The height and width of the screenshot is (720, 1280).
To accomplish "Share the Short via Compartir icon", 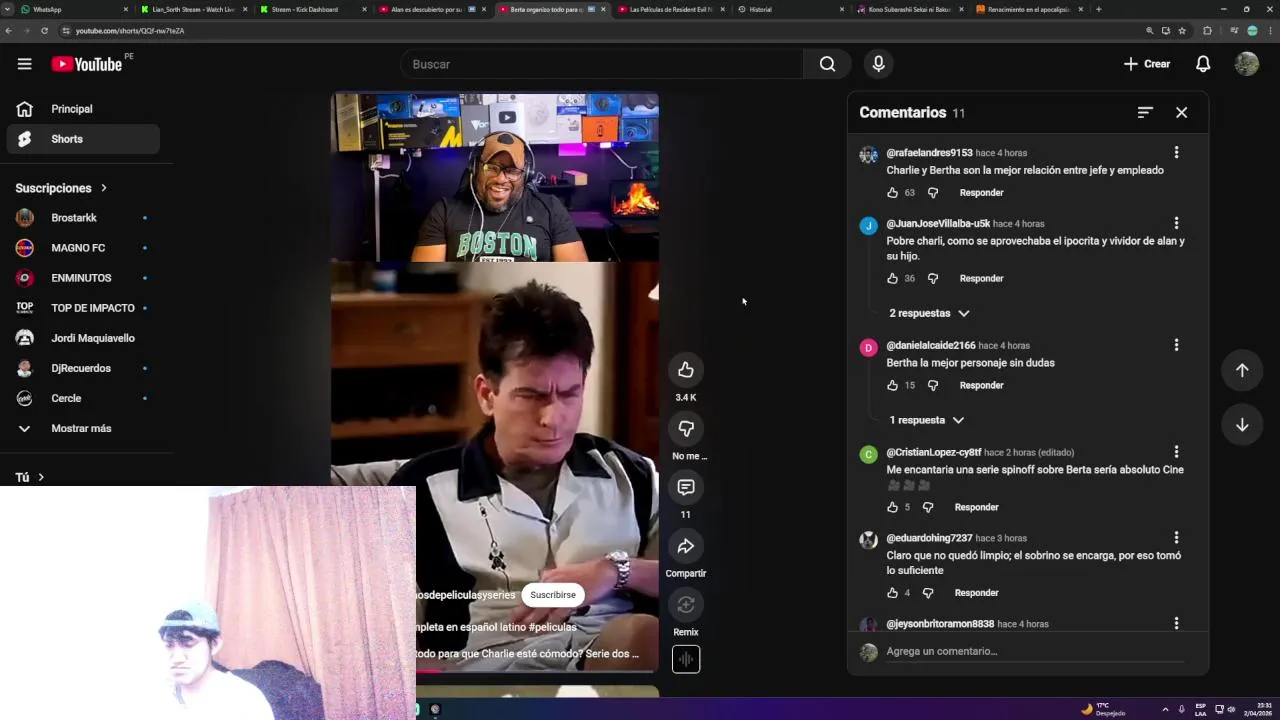I will tap(686, 546).
